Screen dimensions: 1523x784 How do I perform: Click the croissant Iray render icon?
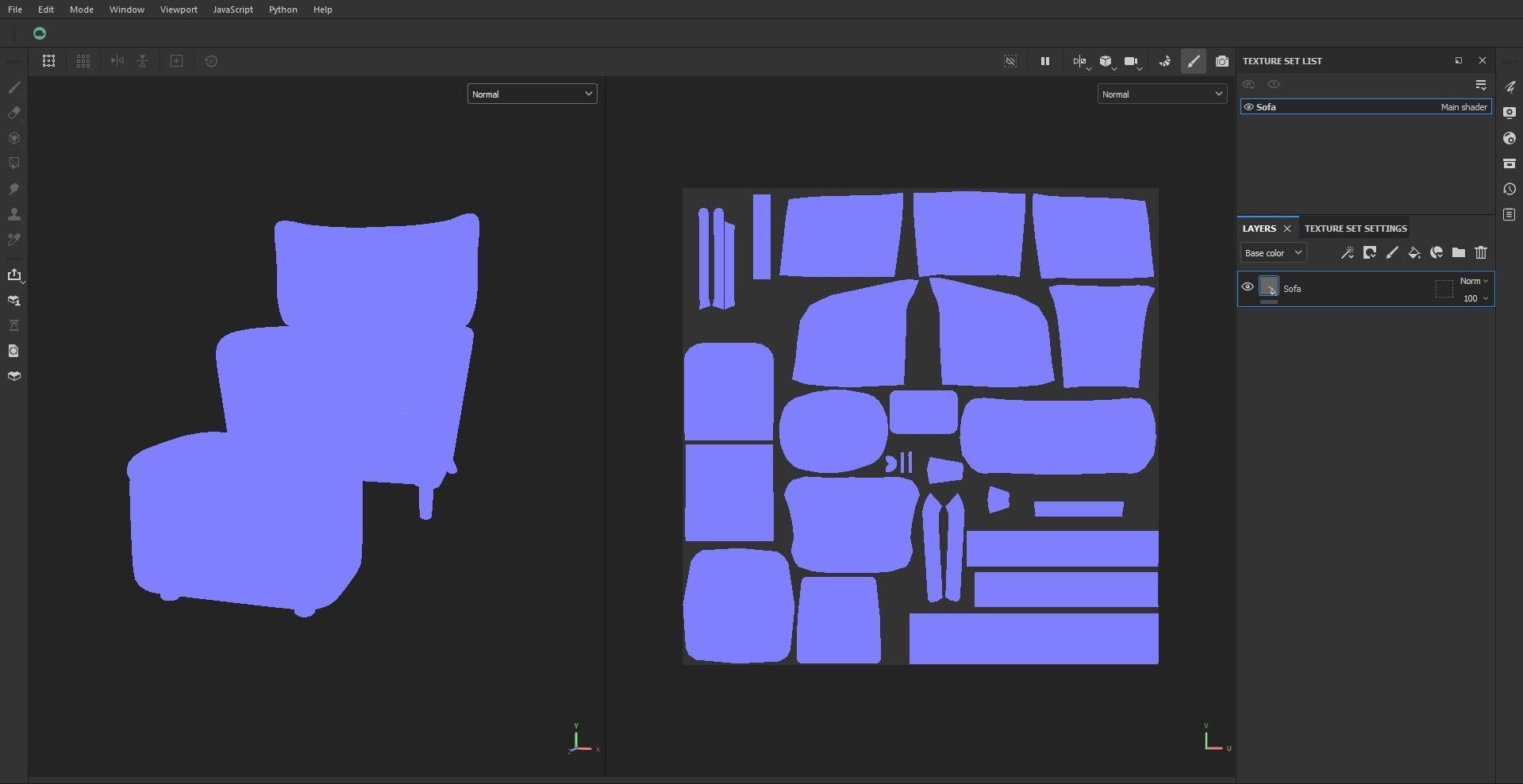pos(1165,61)
